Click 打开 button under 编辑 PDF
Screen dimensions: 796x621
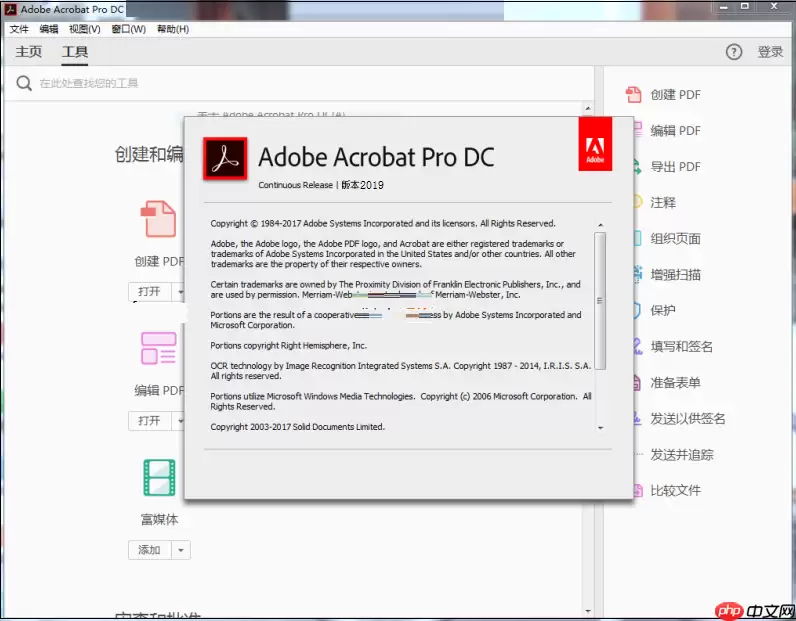pos(149,420)
